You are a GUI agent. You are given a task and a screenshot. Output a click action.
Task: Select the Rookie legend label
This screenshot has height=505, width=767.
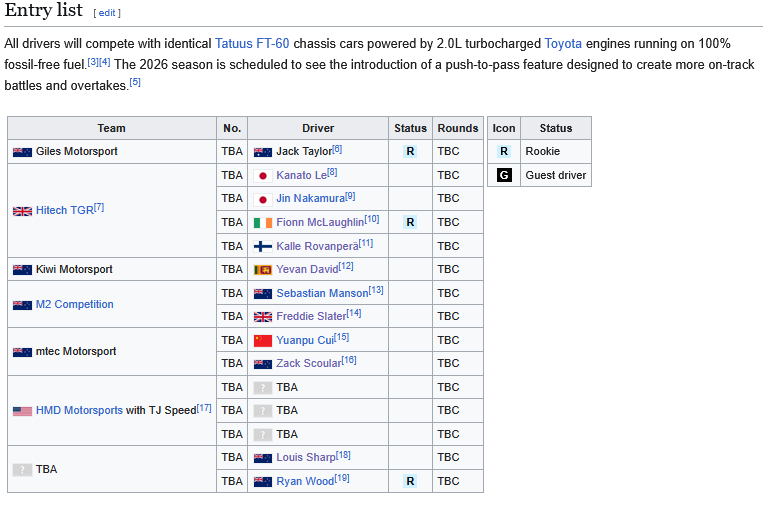click(x=542, y=151)
